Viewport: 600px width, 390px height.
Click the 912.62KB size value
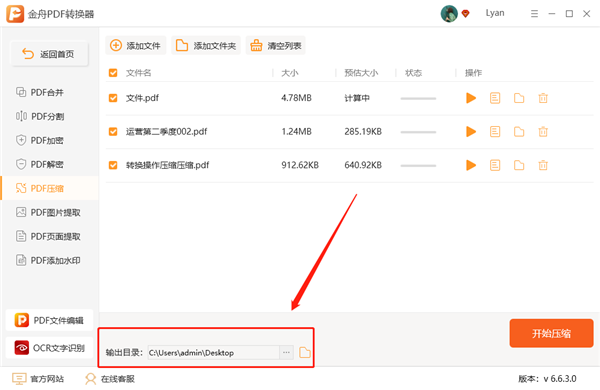[300, 165]
